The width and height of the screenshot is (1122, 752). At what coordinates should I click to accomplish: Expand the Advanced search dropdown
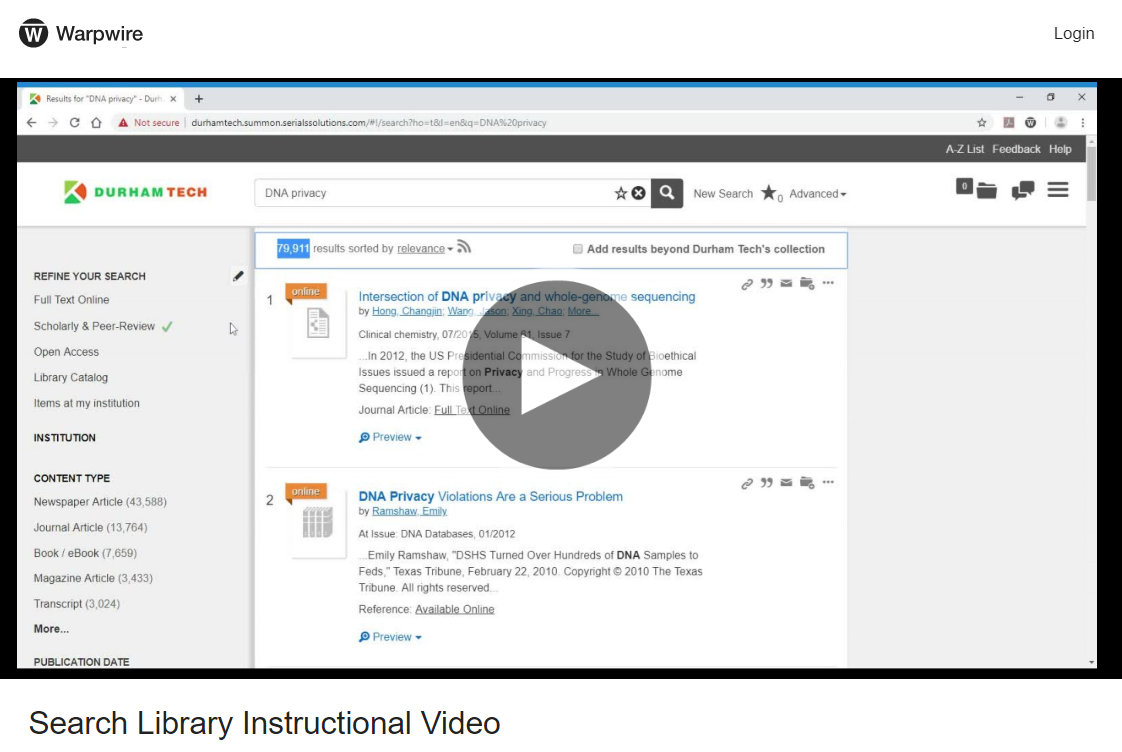point(817,194)
